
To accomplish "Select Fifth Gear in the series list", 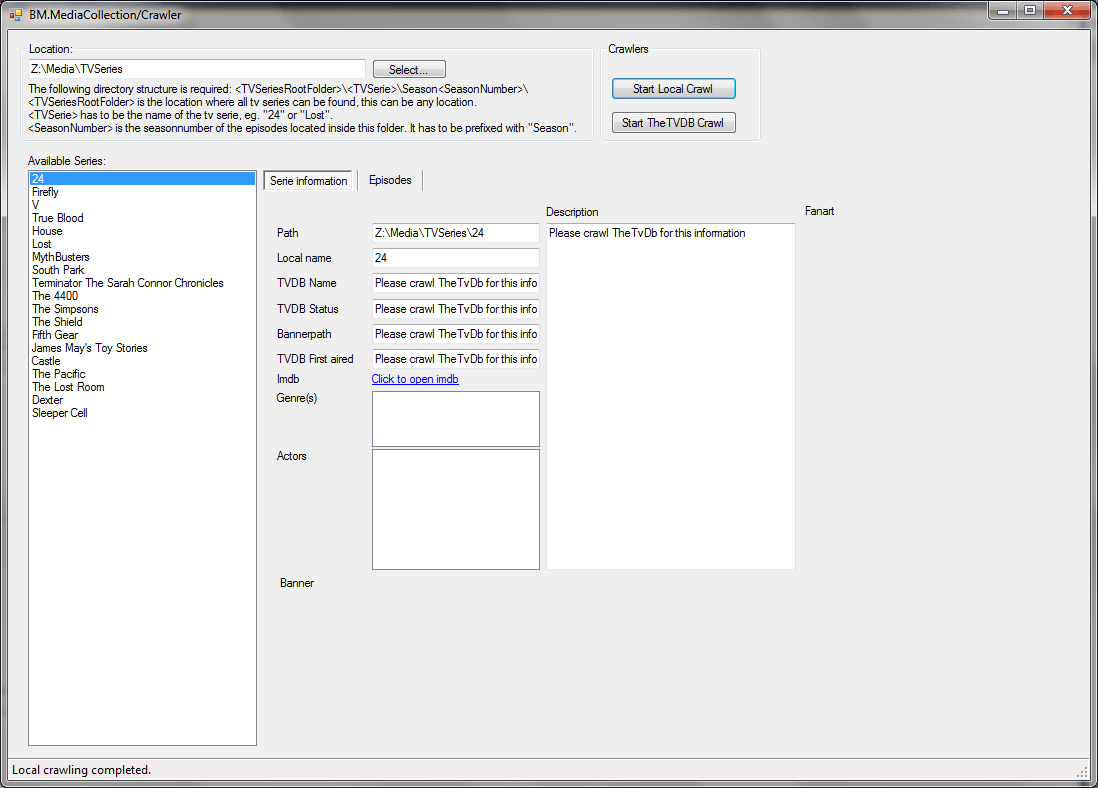I will [x=142, y=335].
